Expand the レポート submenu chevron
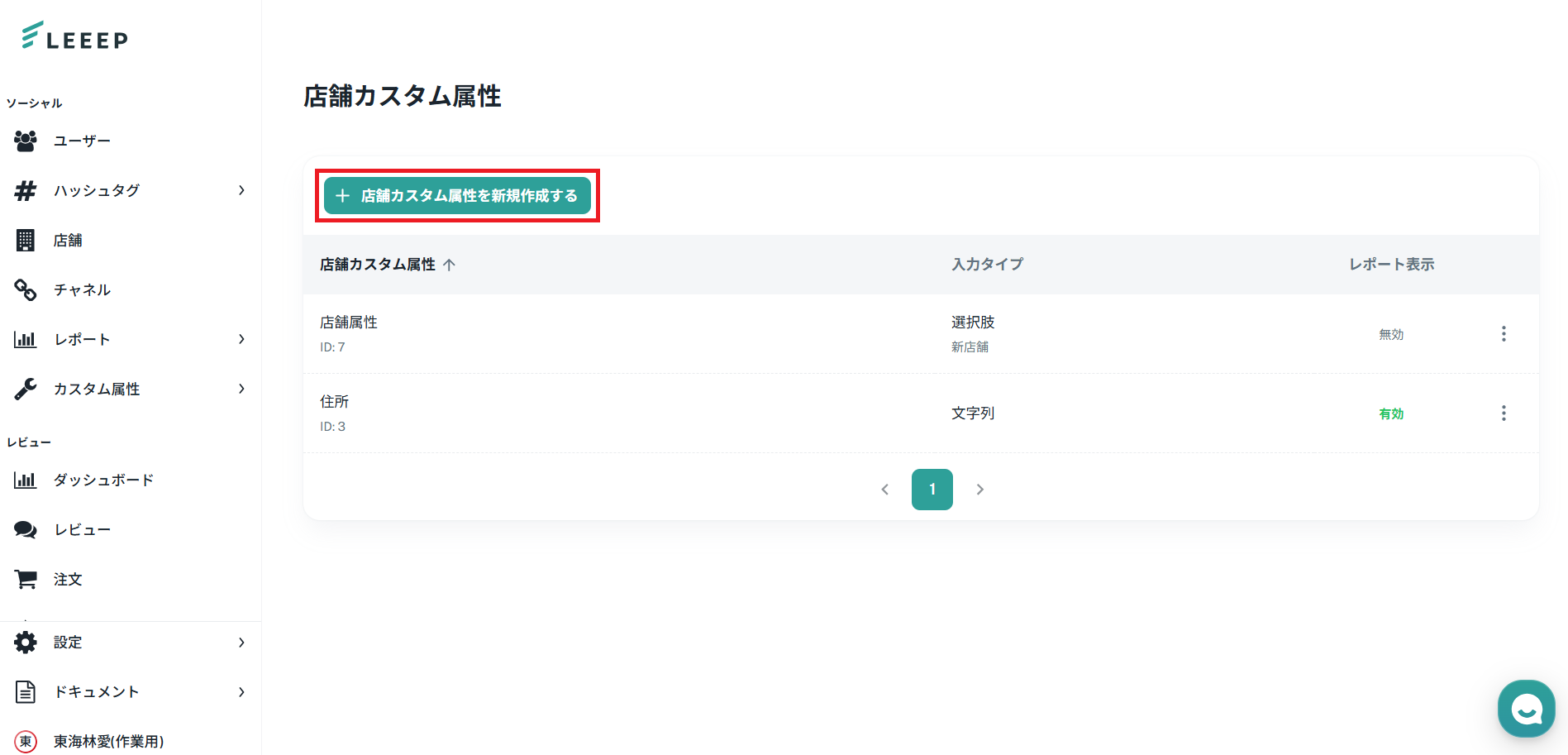The image size is (1568, 755). tap(241, 340)
